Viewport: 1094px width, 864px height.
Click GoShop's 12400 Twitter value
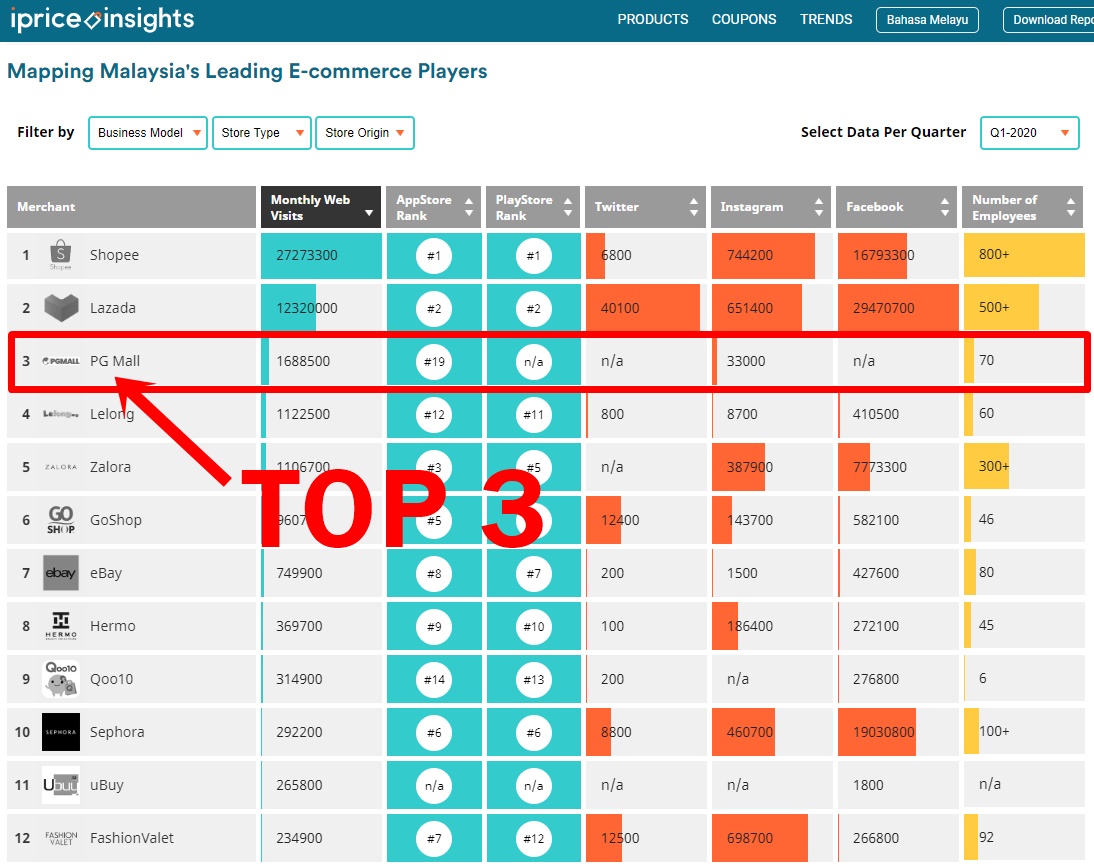click(x=620, y=520)
